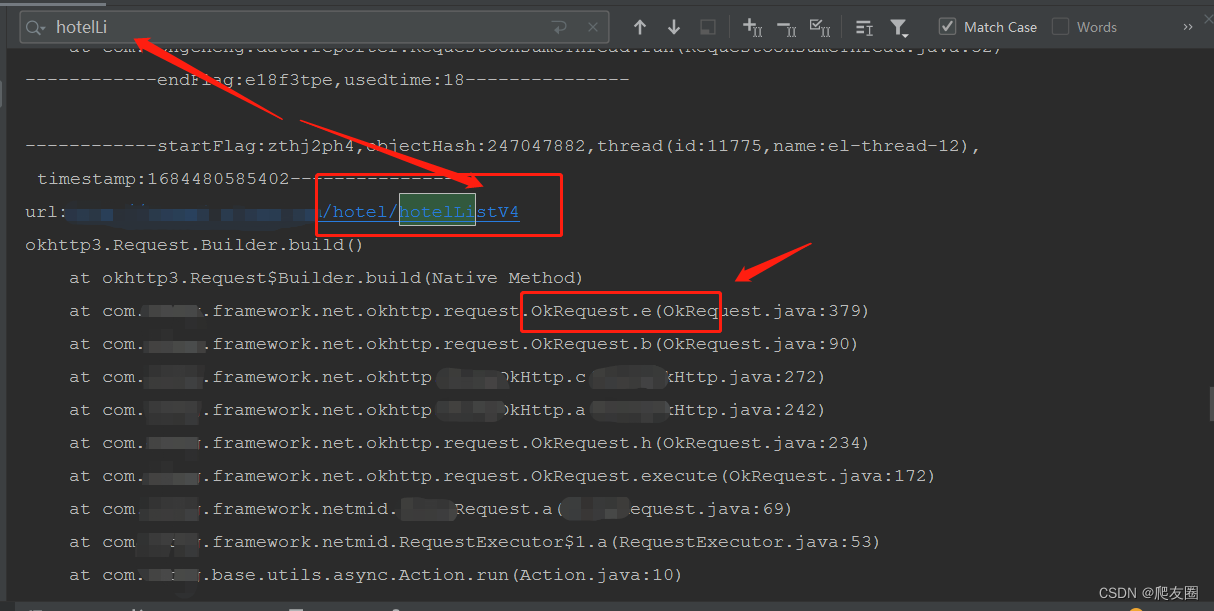Viewport: 1214px width, 611px height.
Task: Go to next occurrence with the down arrow
Action: [x=674, y=27]
